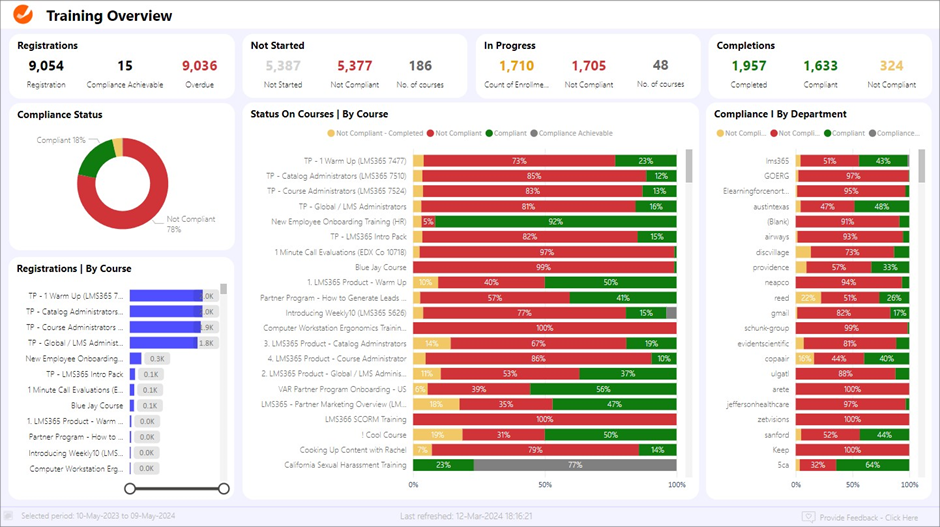Click the selected period icon in footer
This screenshot has height=527, width=940.
(9, 516)
